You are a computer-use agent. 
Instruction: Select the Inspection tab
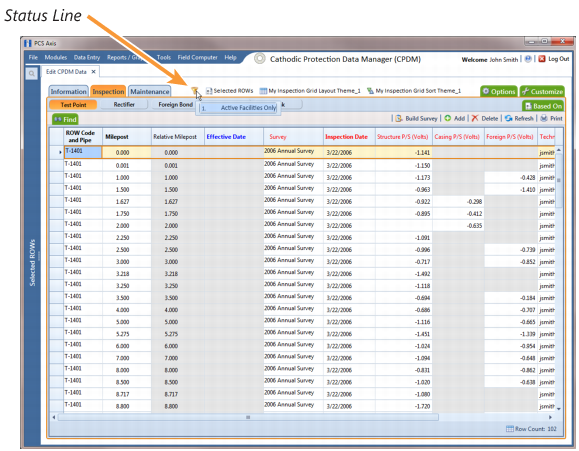(x=108, y=91)
